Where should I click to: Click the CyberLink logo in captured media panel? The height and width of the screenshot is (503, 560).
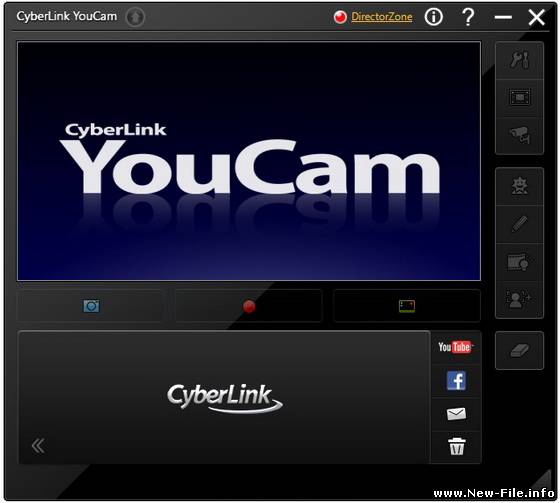[x=224, y=398]
